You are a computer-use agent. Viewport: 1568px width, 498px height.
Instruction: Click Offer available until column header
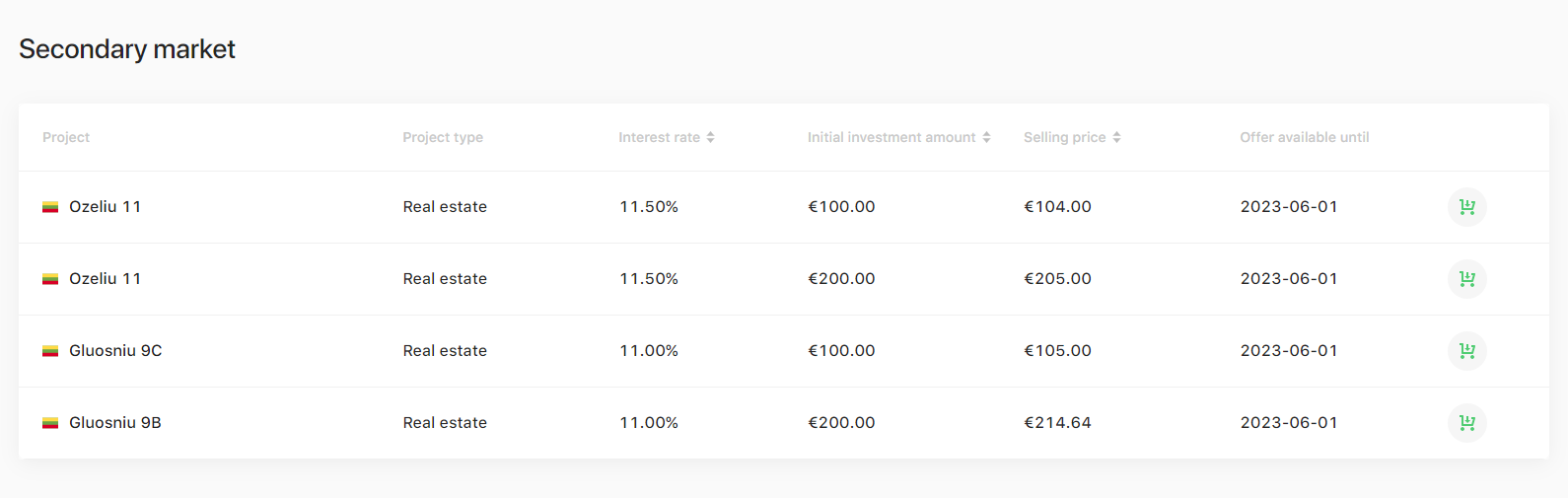[x=1305, y=137]
